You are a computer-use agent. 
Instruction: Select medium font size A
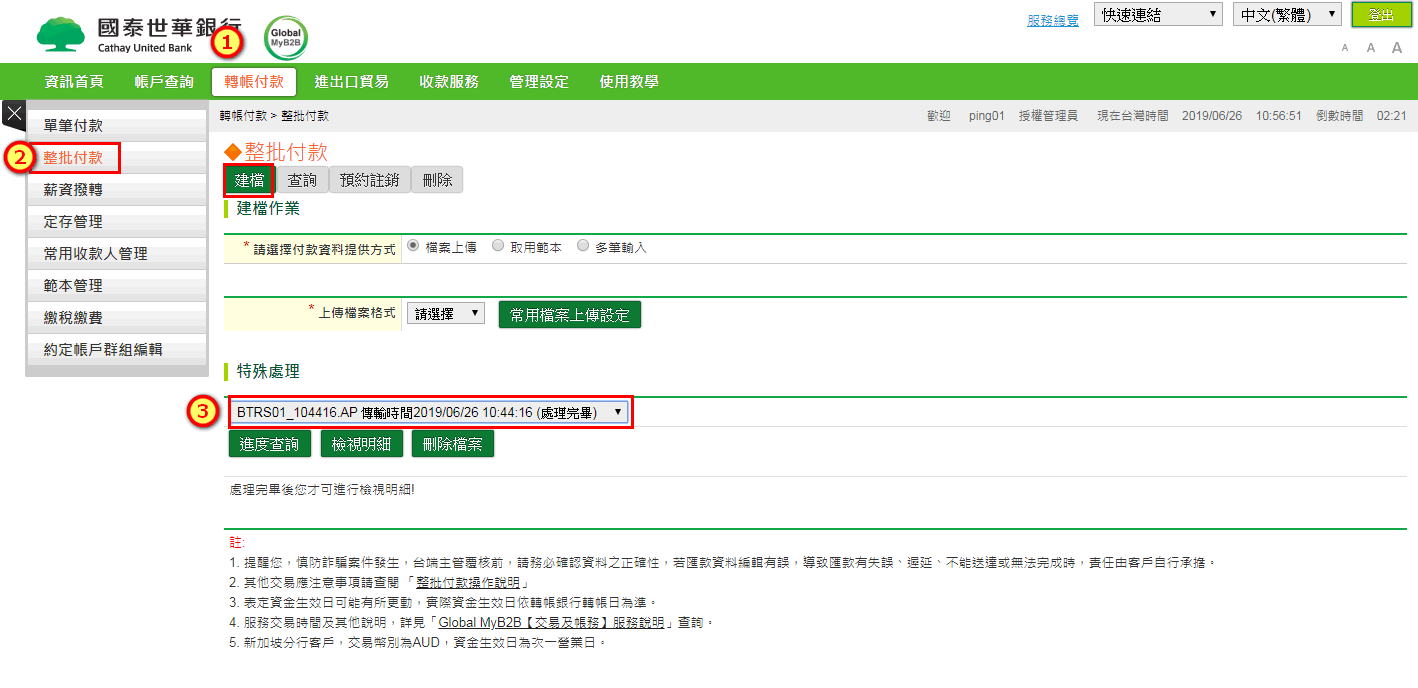(1371, 48)
